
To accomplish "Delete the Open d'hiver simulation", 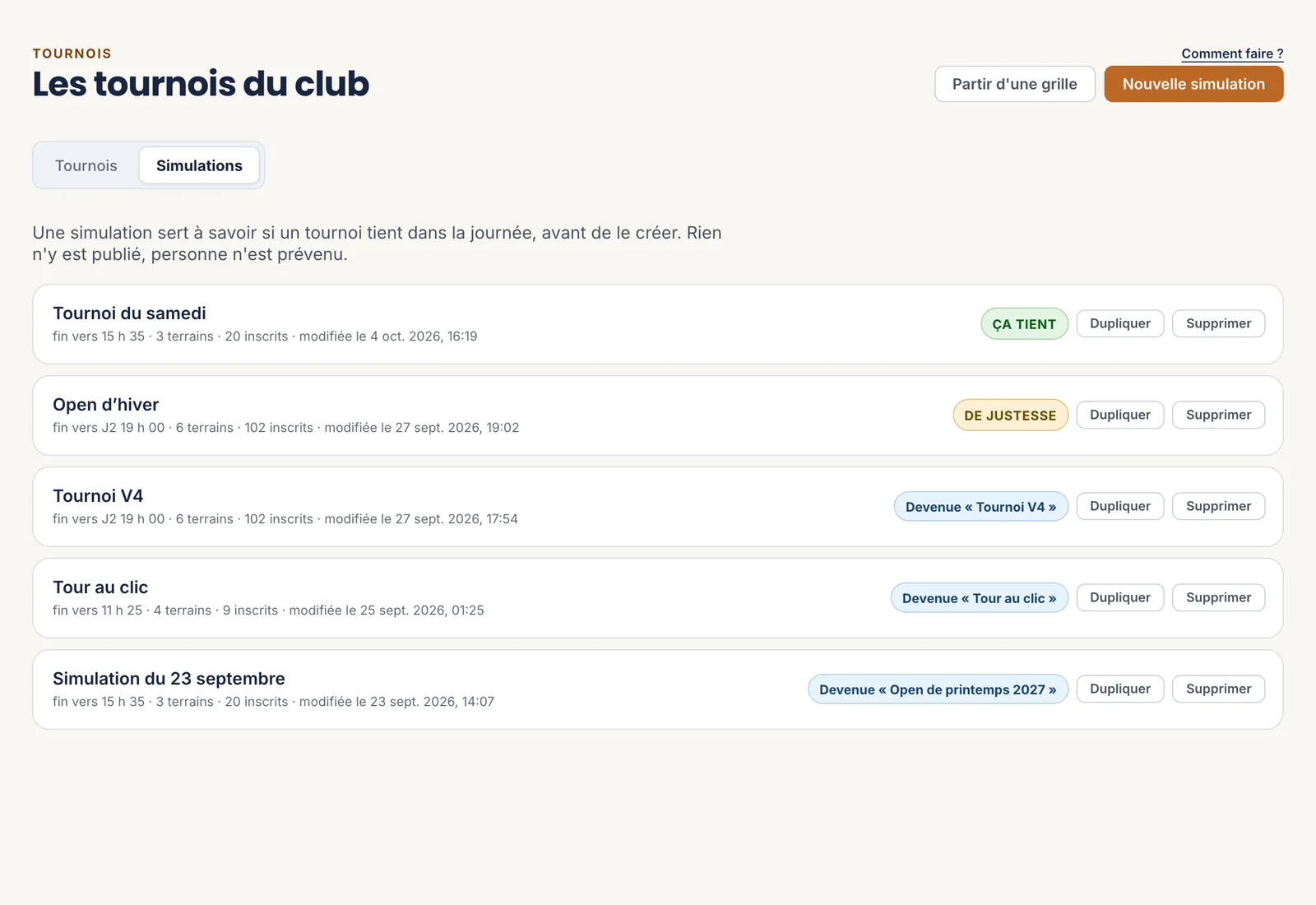I will click(1218, 415).
